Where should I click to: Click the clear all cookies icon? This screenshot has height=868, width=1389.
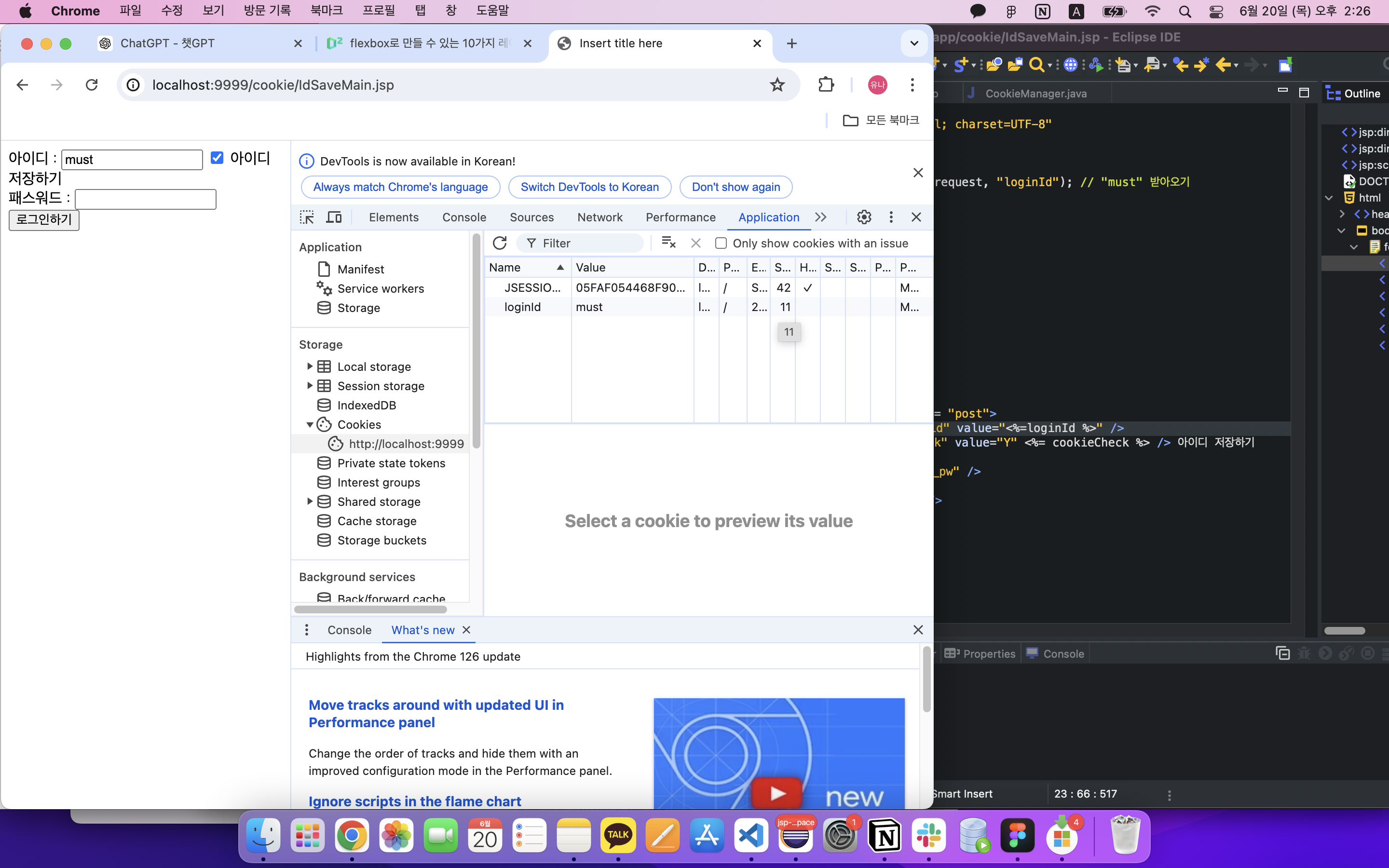[x=668, y=243]
